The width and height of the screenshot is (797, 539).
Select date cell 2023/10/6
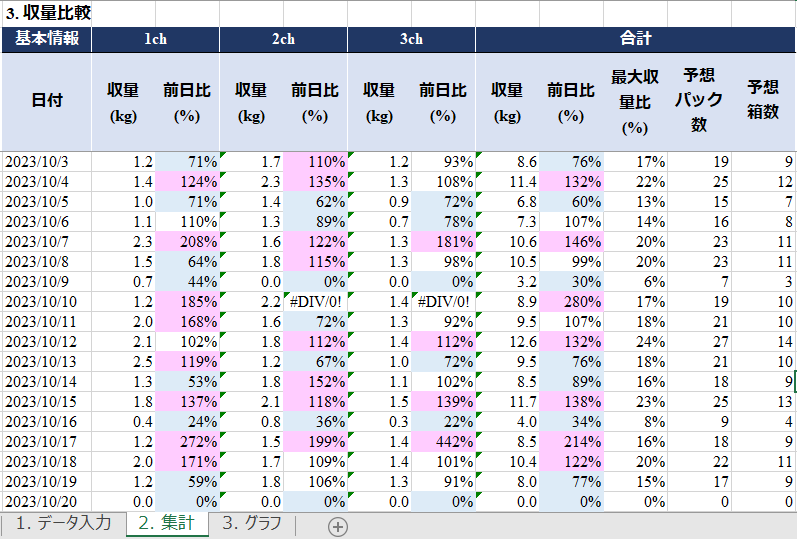click(x=47, y=222)
